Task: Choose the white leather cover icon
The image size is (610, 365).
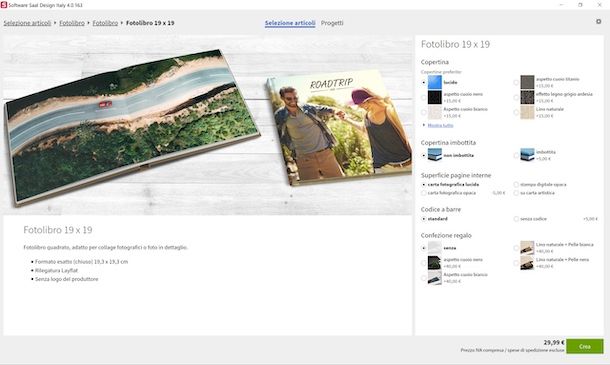Action: point(435,112)
